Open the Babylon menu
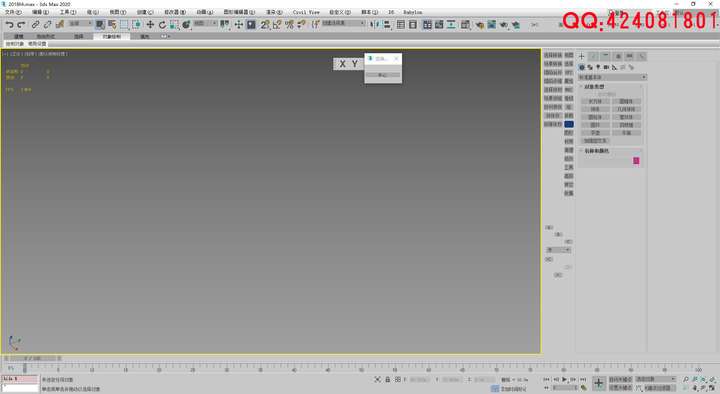Viewport: 720px width, 394px height. coord(412,12)
